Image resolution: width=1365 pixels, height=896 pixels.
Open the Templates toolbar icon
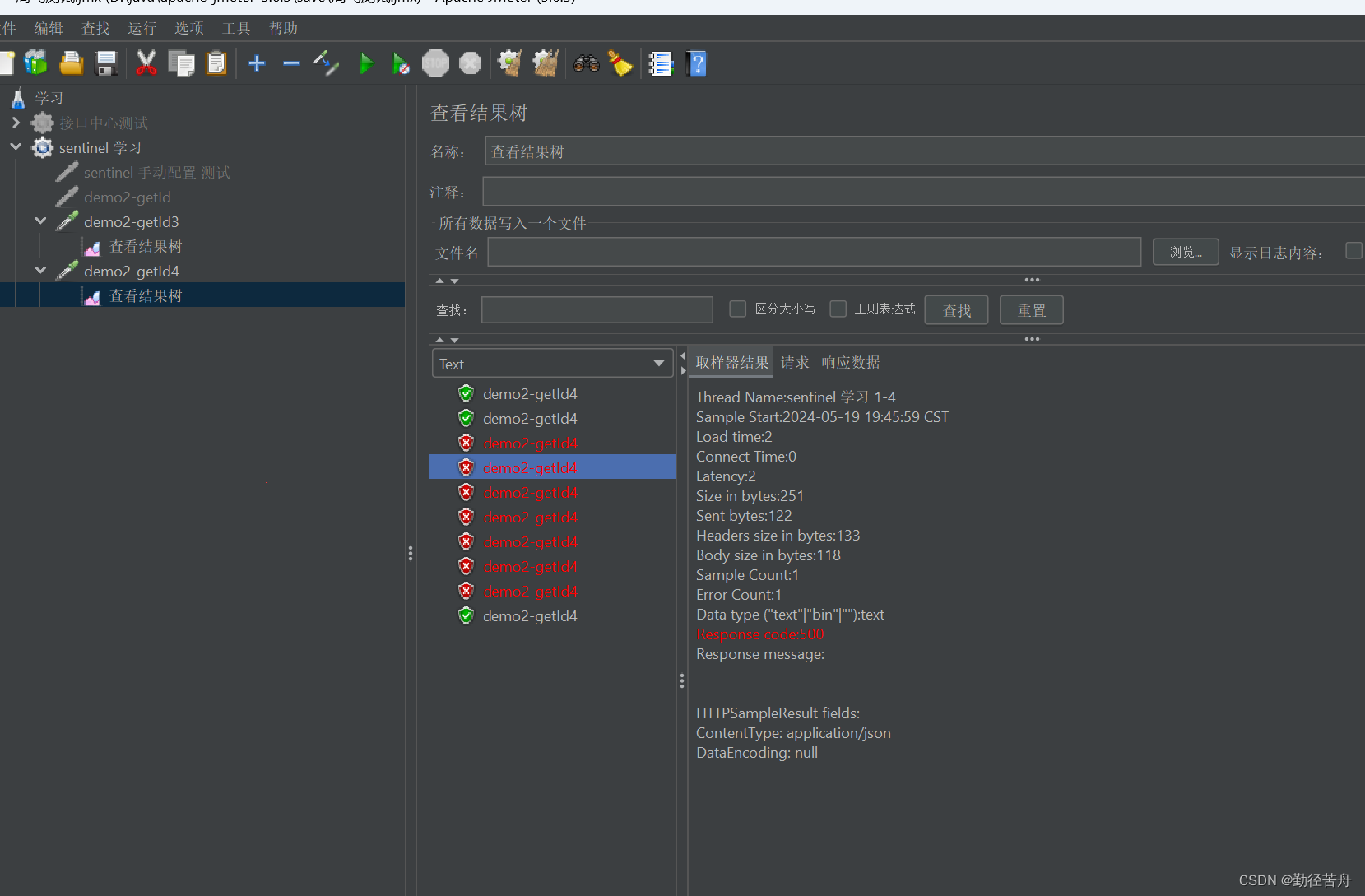coord(36,63)
